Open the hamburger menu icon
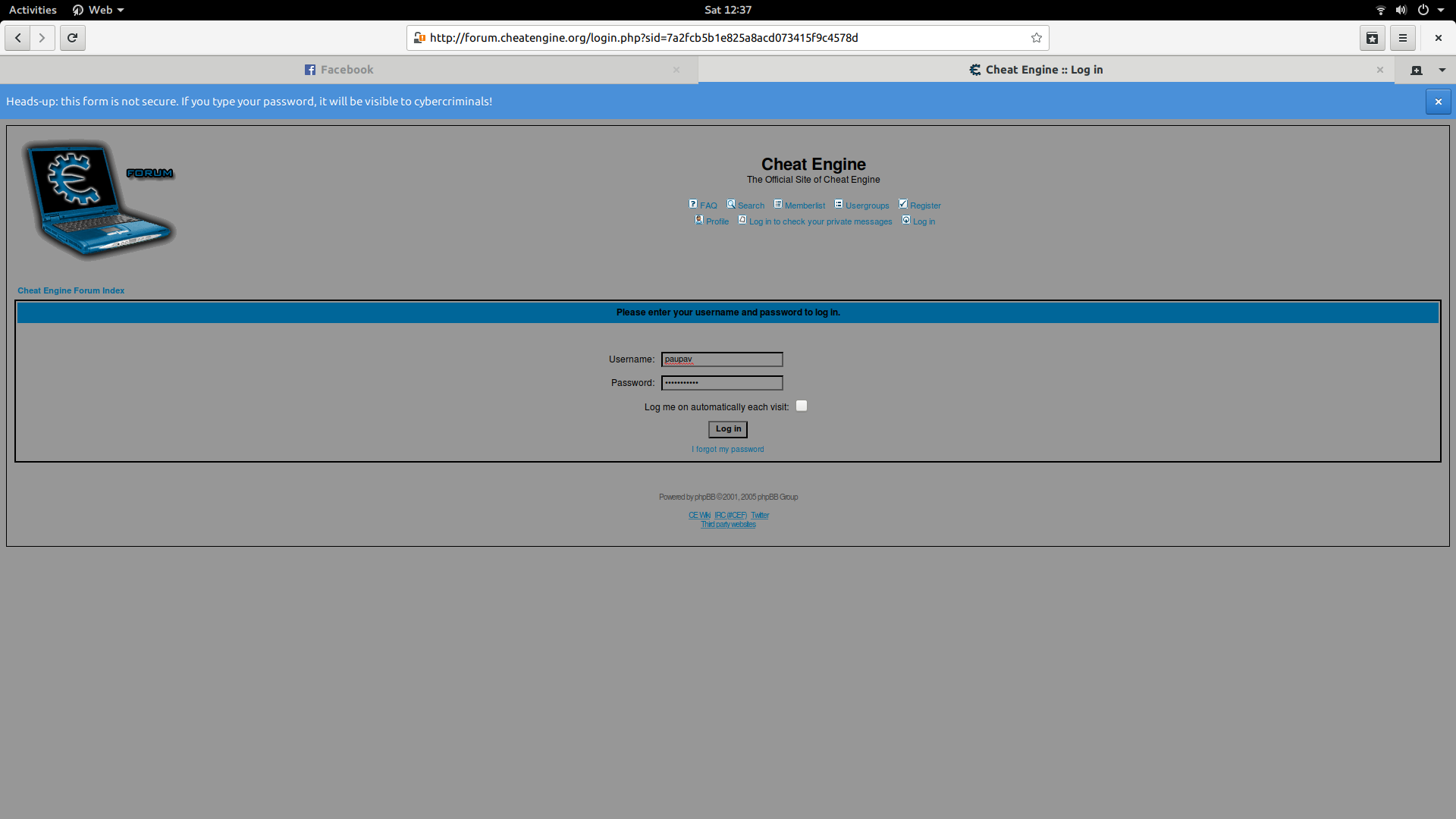 click(x=1403, y=38)
